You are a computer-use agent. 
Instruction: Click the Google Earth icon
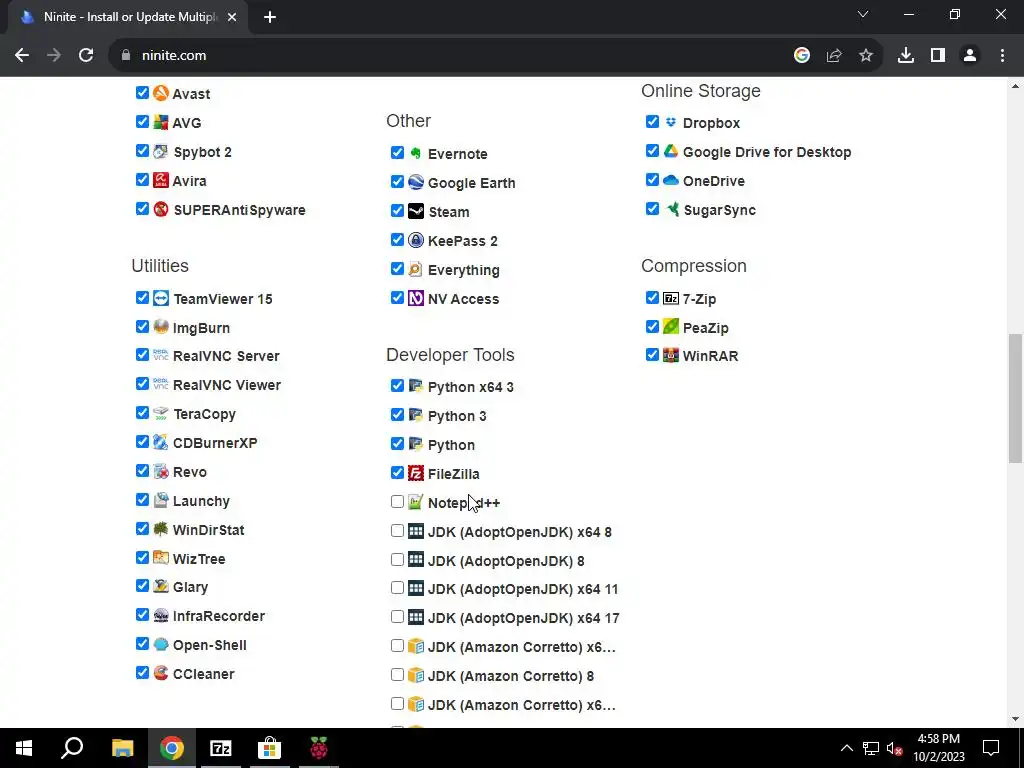[x=416, y=182]
